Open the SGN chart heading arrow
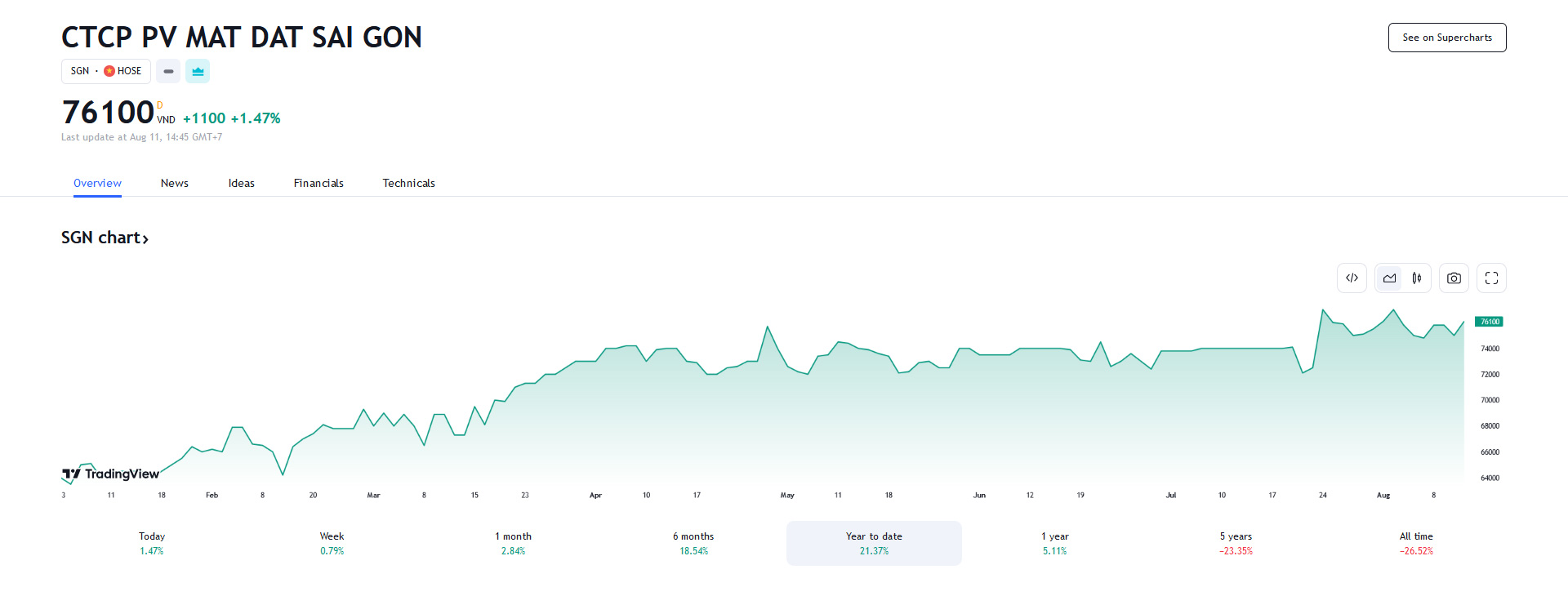 tap(145, 238)
